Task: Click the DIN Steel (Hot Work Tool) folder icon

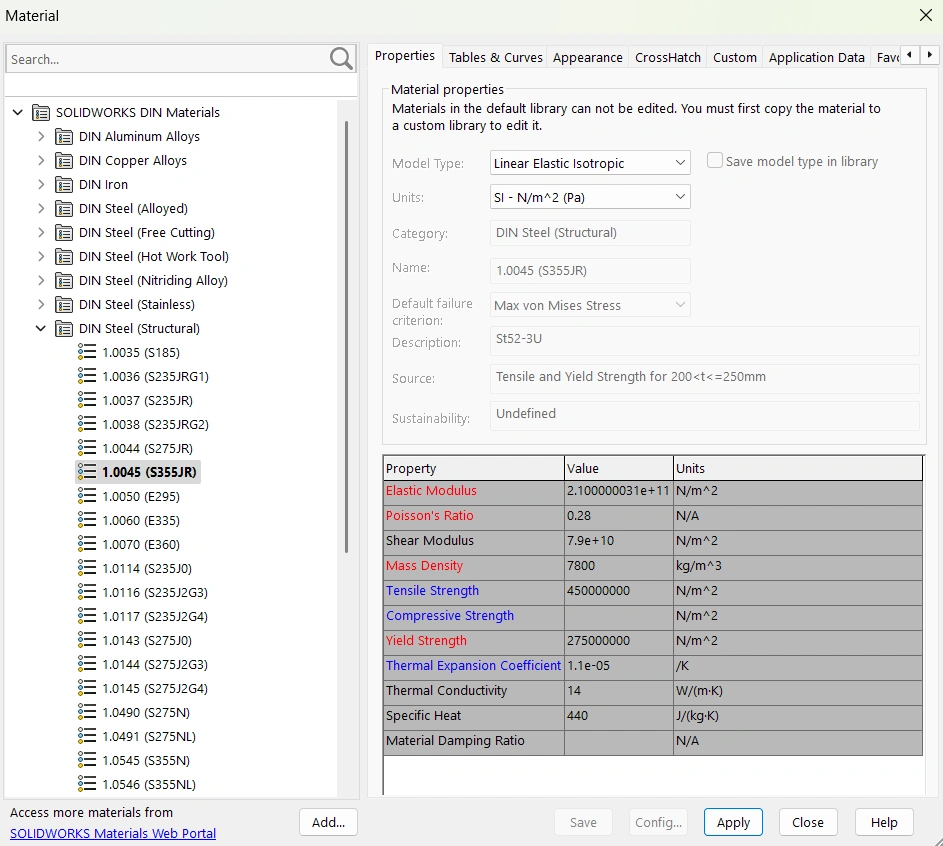Action: (x=64, y=257)
